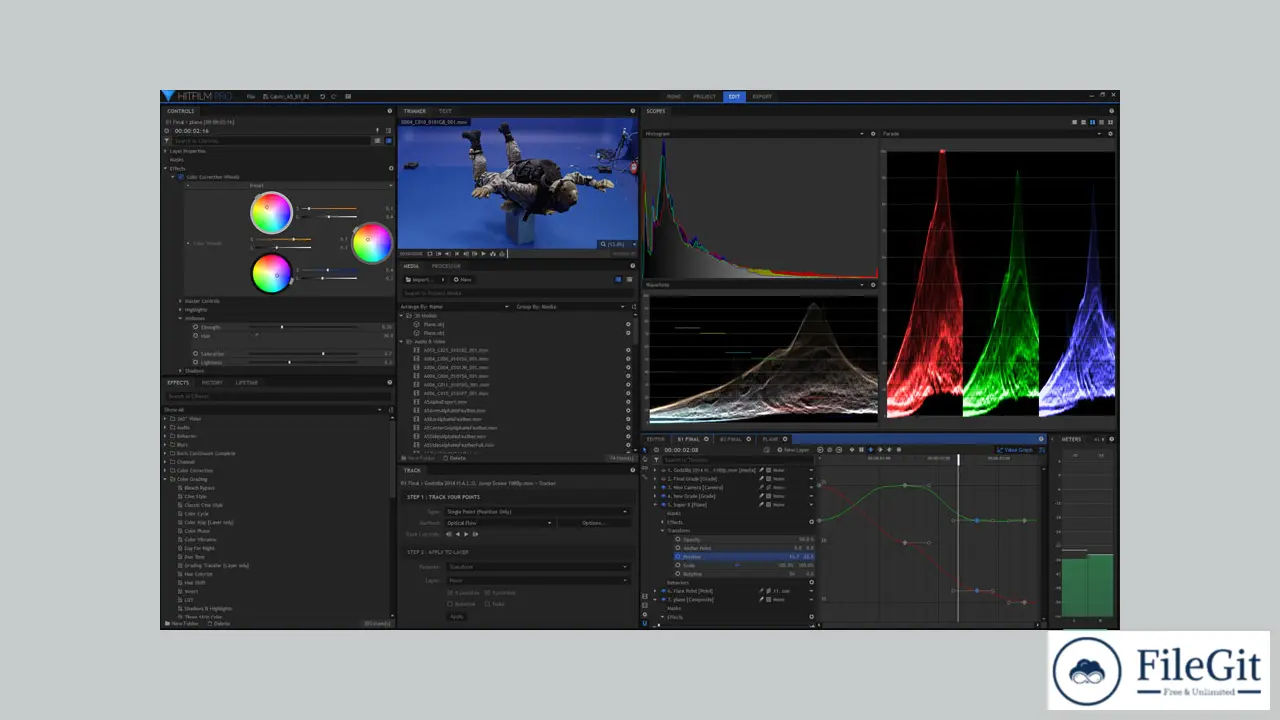Enable the Scale checkbox in Track panel
Screen dimensions: 1280x720
(x=487, y=604)
